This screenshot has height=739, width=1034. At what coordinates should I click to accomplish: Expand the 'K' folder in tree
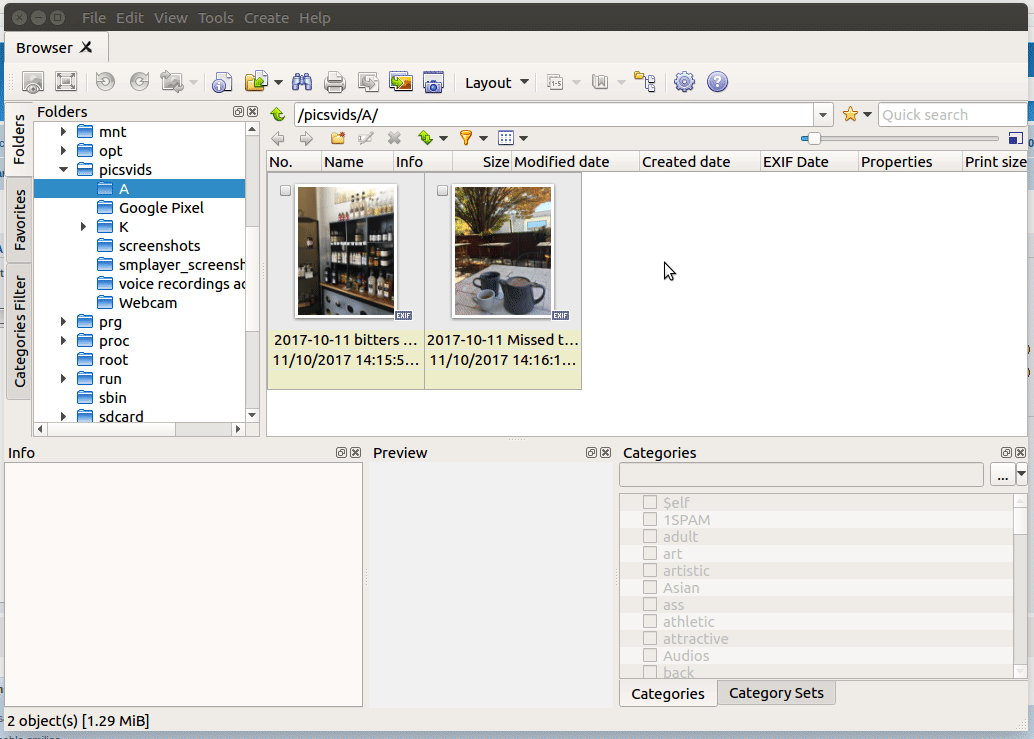pyautogui.click(x=84, y=227)
